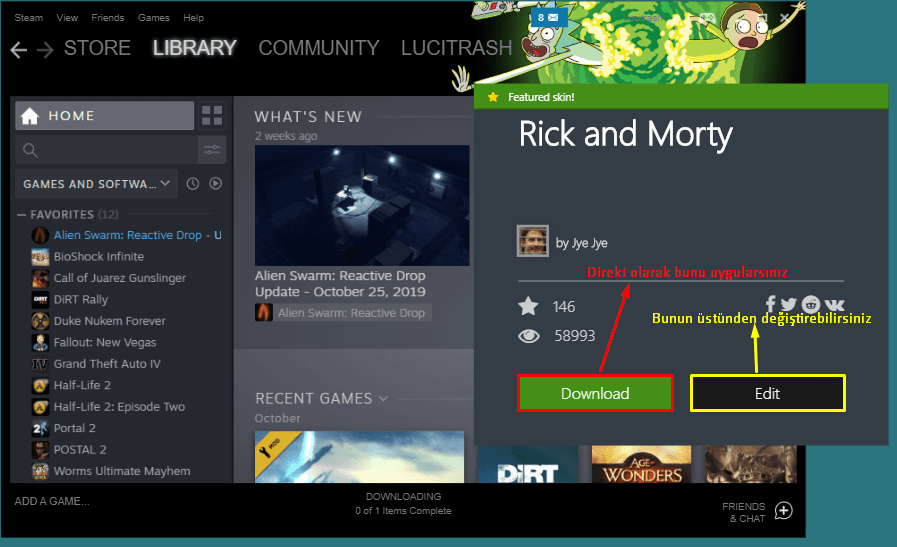Viewport: 897px width, 547px height.
Task: Click Add a Game
Action: (x=52, y=501)
